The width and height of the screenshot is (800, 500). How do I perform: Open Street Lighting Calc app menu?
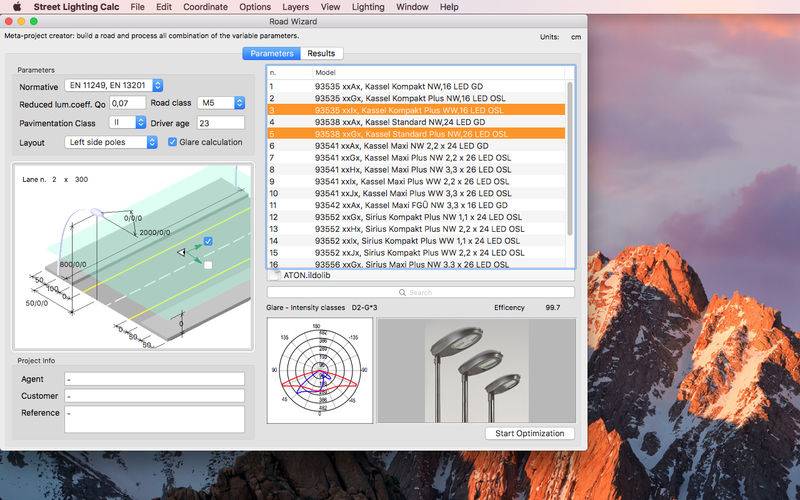[77, 7]
